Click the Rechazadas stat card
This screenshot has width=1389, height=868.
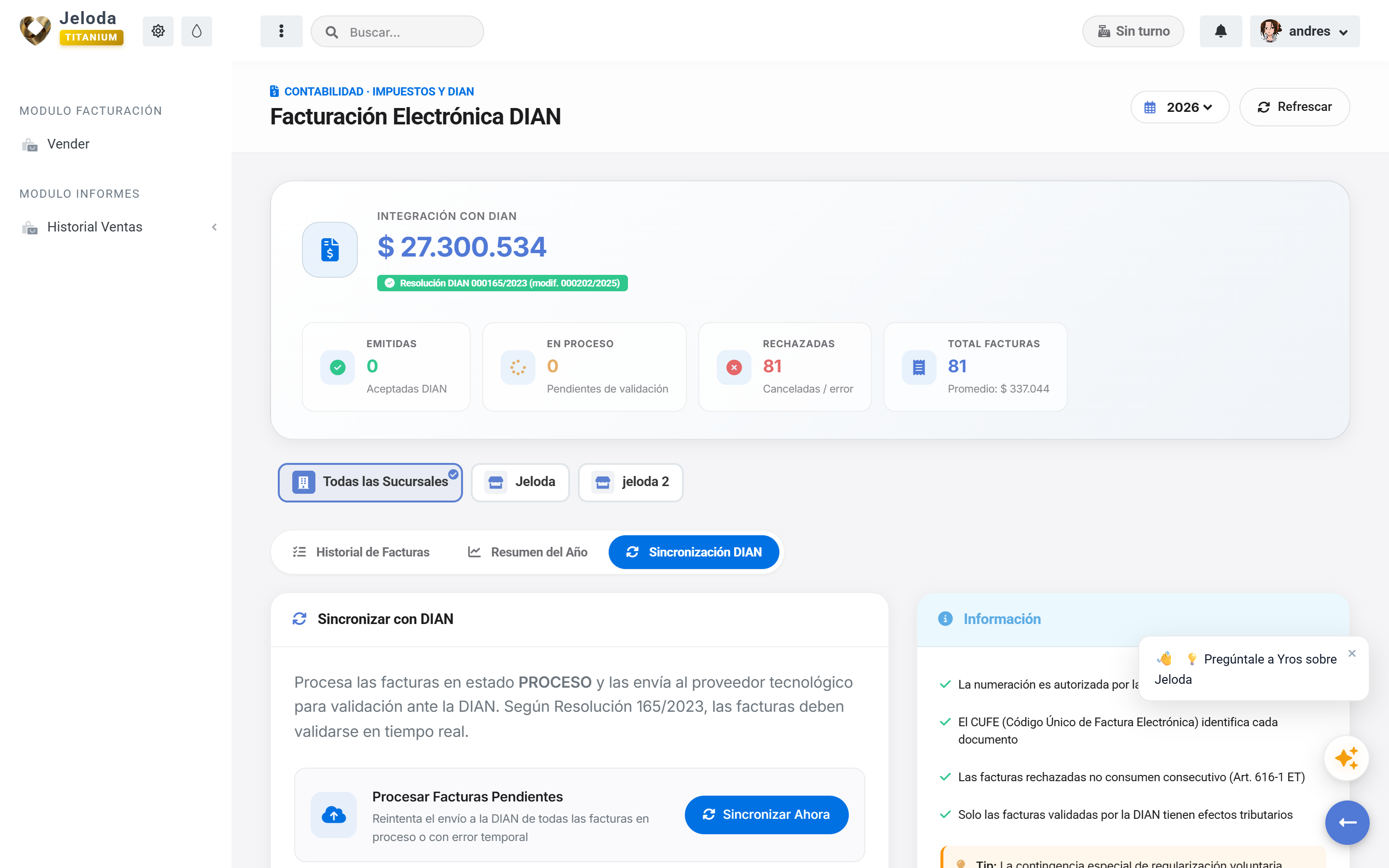click(x=785, y=367)
